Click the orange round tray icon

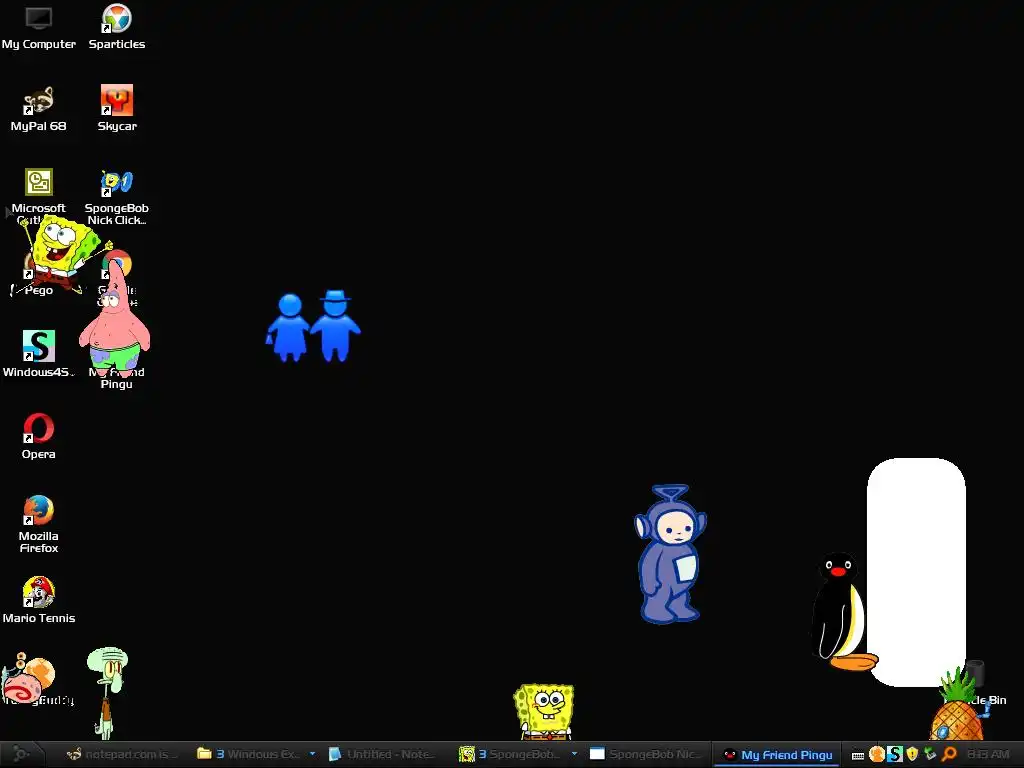point(876,754)
